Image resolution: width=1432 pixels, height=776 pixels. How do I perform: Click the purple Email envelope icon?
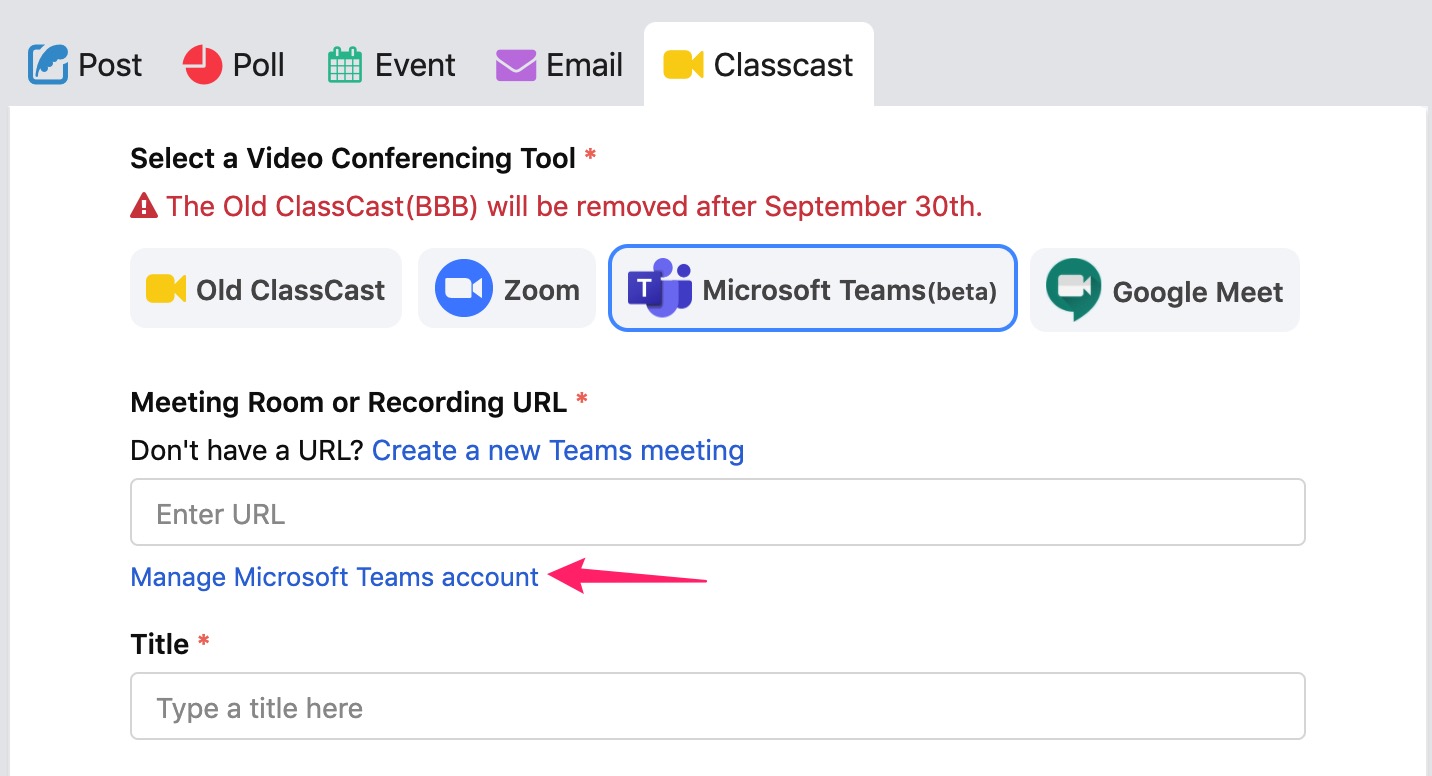click(516, 65)
